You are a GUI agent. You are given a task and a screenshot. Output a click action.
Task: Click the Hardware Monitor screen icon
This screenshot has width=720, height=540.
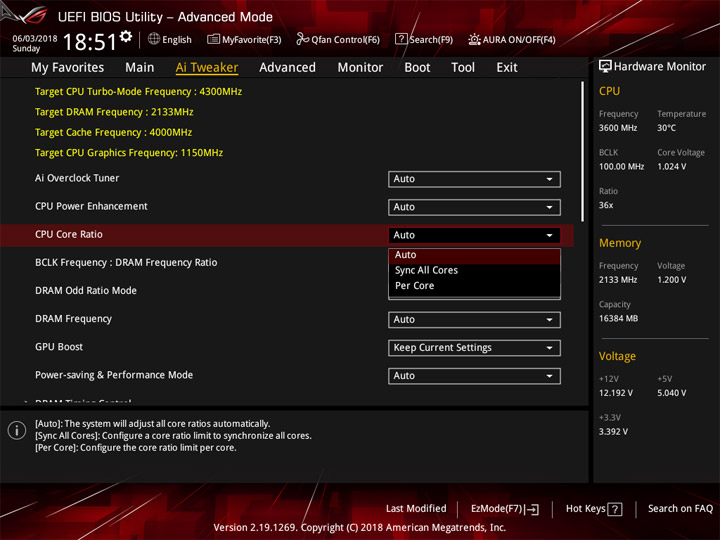click(x=605, y=67)
